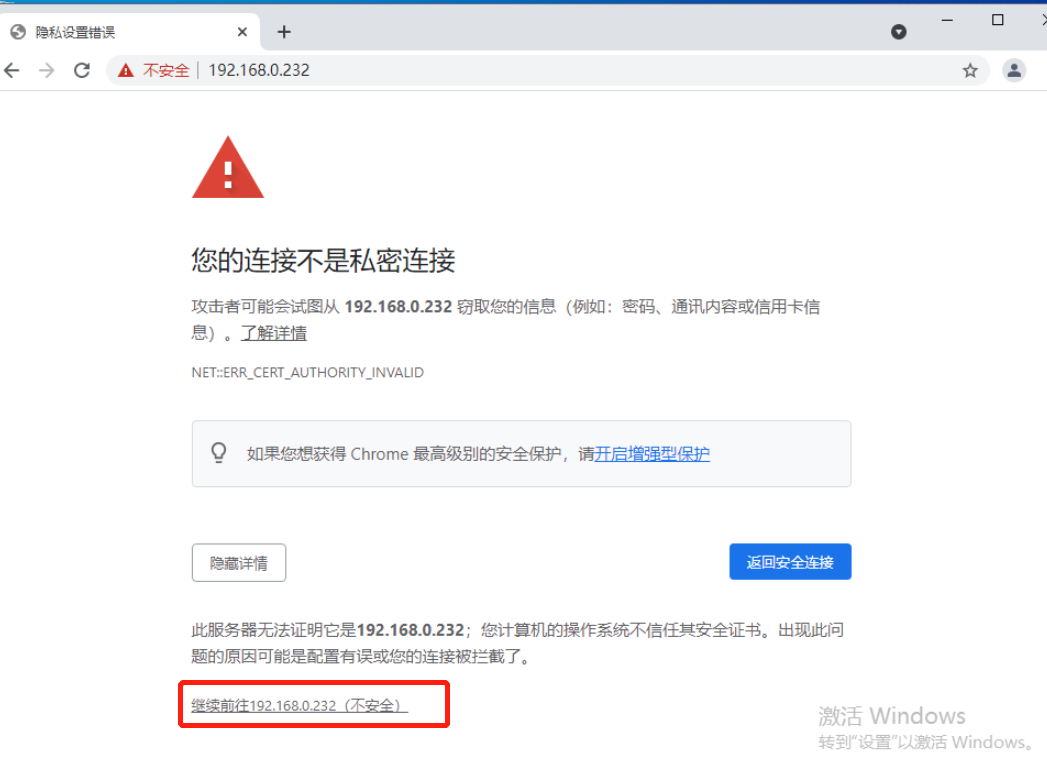The image size is (1047, 764).
Task: Click the lightbulb icon in tip box
Action: 219,453
